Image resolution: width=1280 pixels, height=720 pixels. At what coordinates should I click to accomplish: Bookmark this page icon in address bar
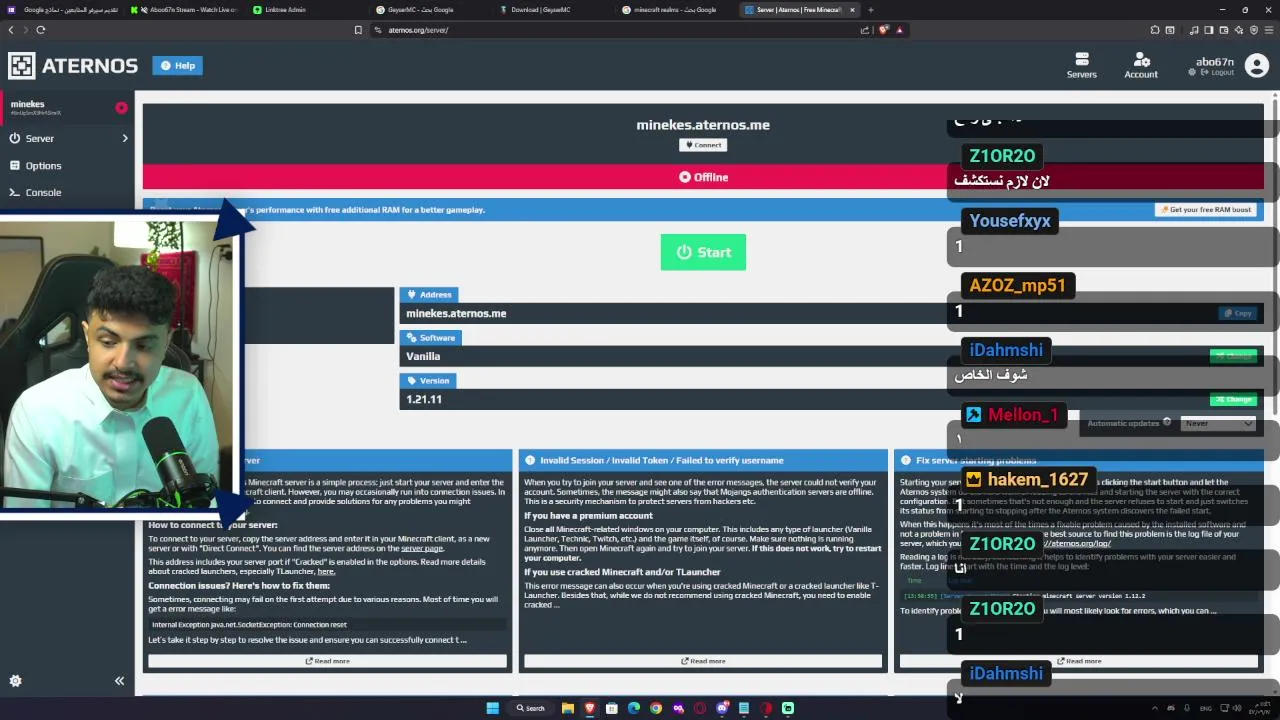coord(358,30)
